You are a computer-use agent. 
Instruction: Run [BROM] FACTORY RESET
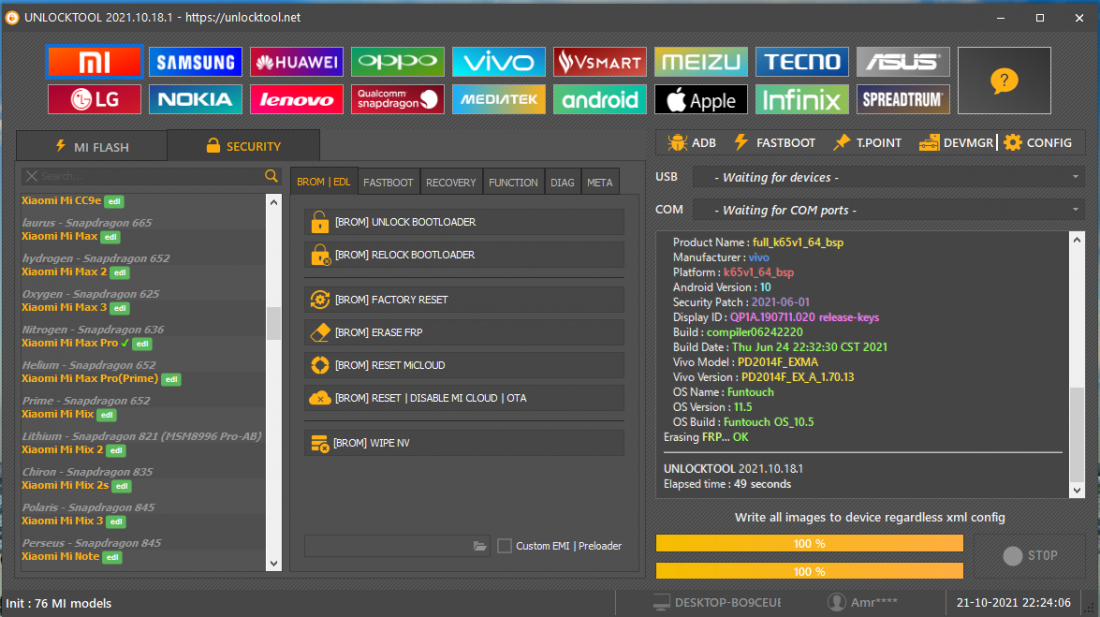coord(464,300)
